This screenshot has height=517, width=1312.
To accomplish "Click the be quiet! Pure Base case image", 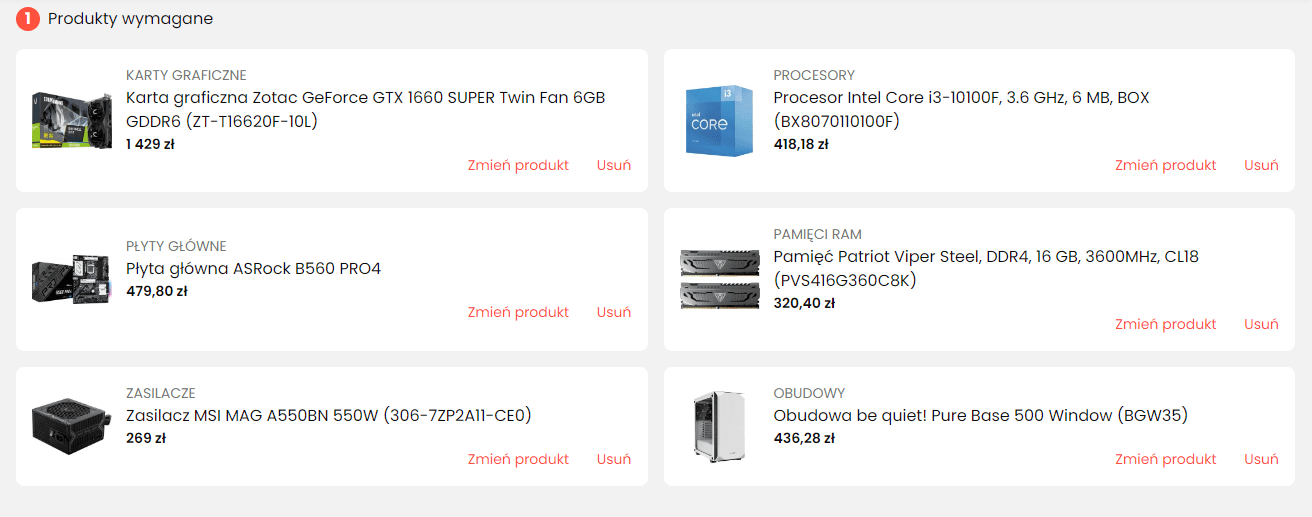I will coord(719,426).
